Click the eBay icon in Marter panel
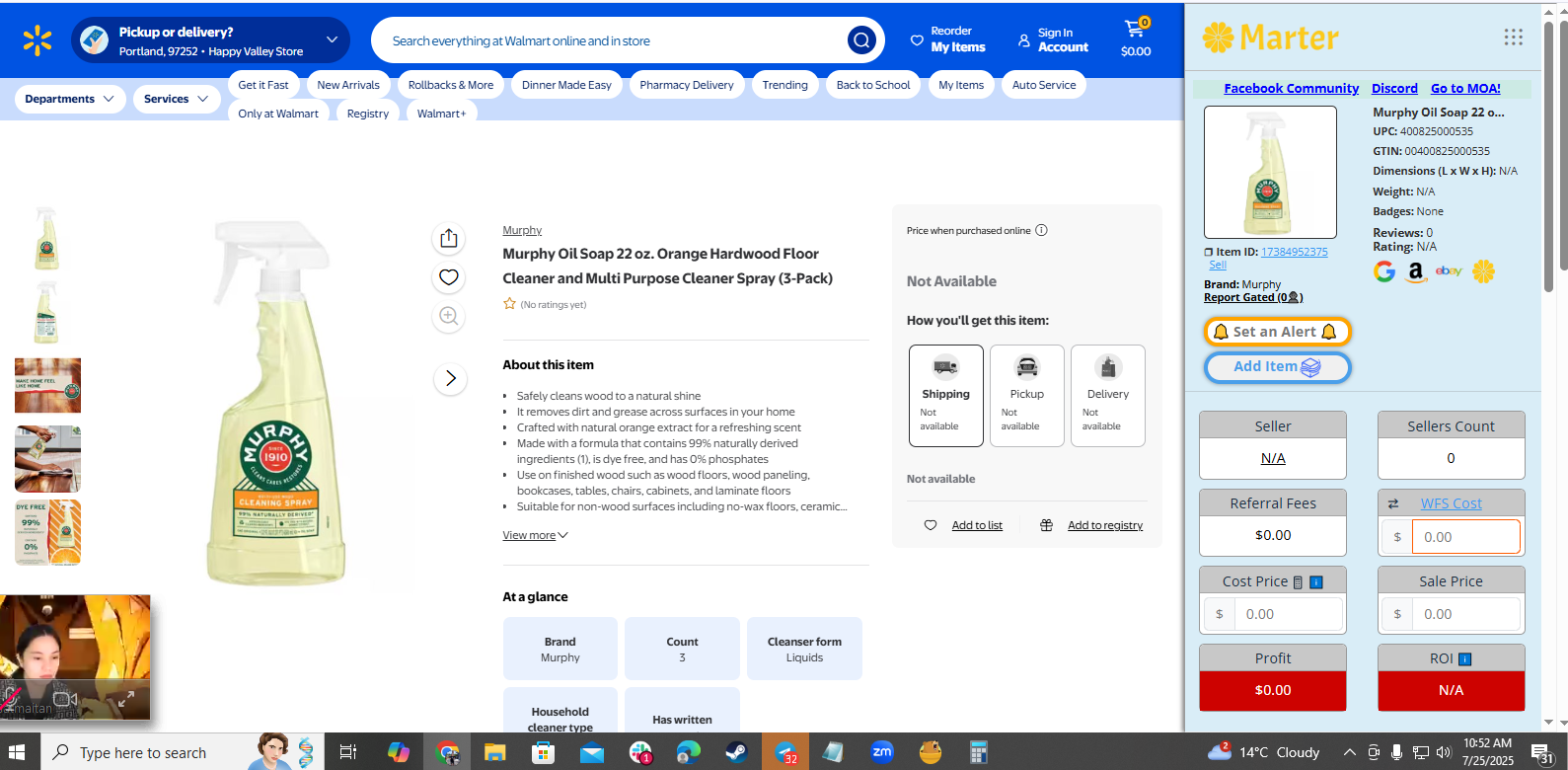Viewport: 1568px width, 770px height. (1449, 271)
